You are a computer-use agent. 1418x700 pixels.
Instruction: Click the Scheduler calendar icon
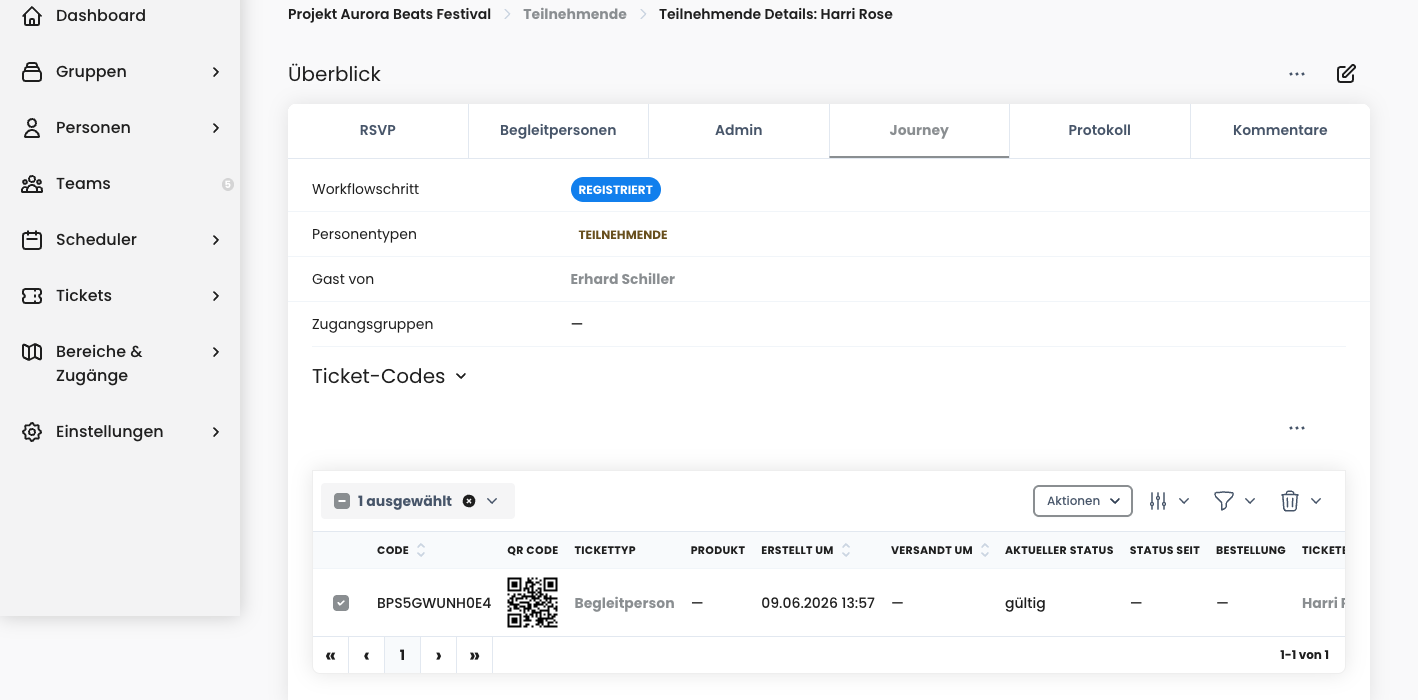[32, 240]
